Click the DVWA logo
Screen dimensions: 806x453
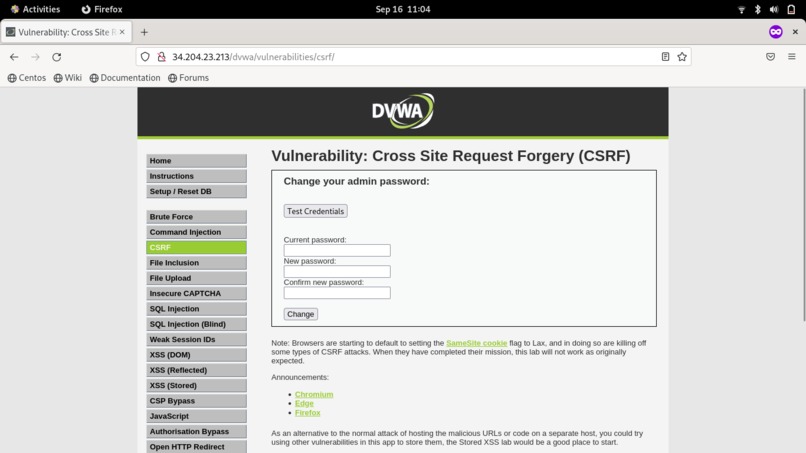[403, 111]
